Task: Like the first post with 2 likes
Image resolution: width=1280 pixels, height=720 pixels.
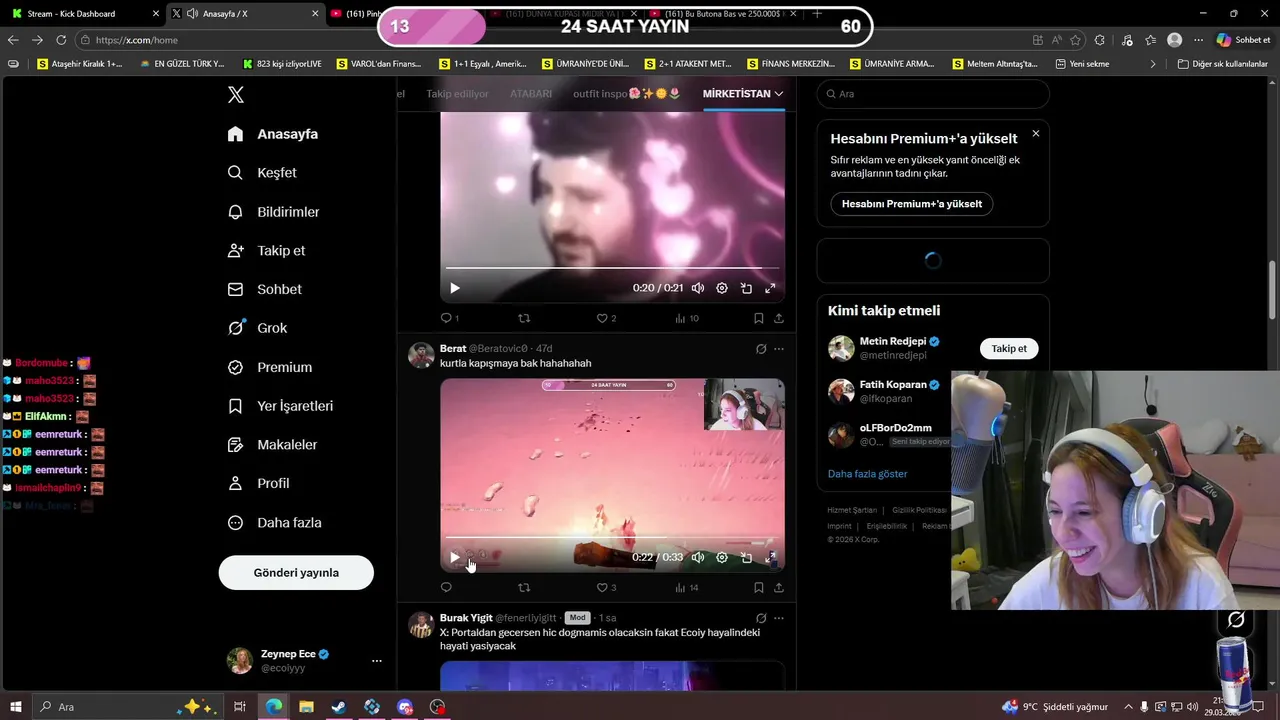Action: (x=607, y=318)
